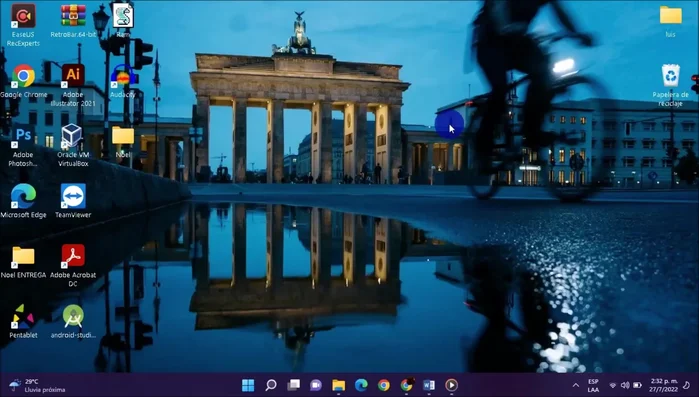Open File Explorer from the taskbar
This screenshot has width=699, height=397.
pyautogui.click(x=338, y=385)
